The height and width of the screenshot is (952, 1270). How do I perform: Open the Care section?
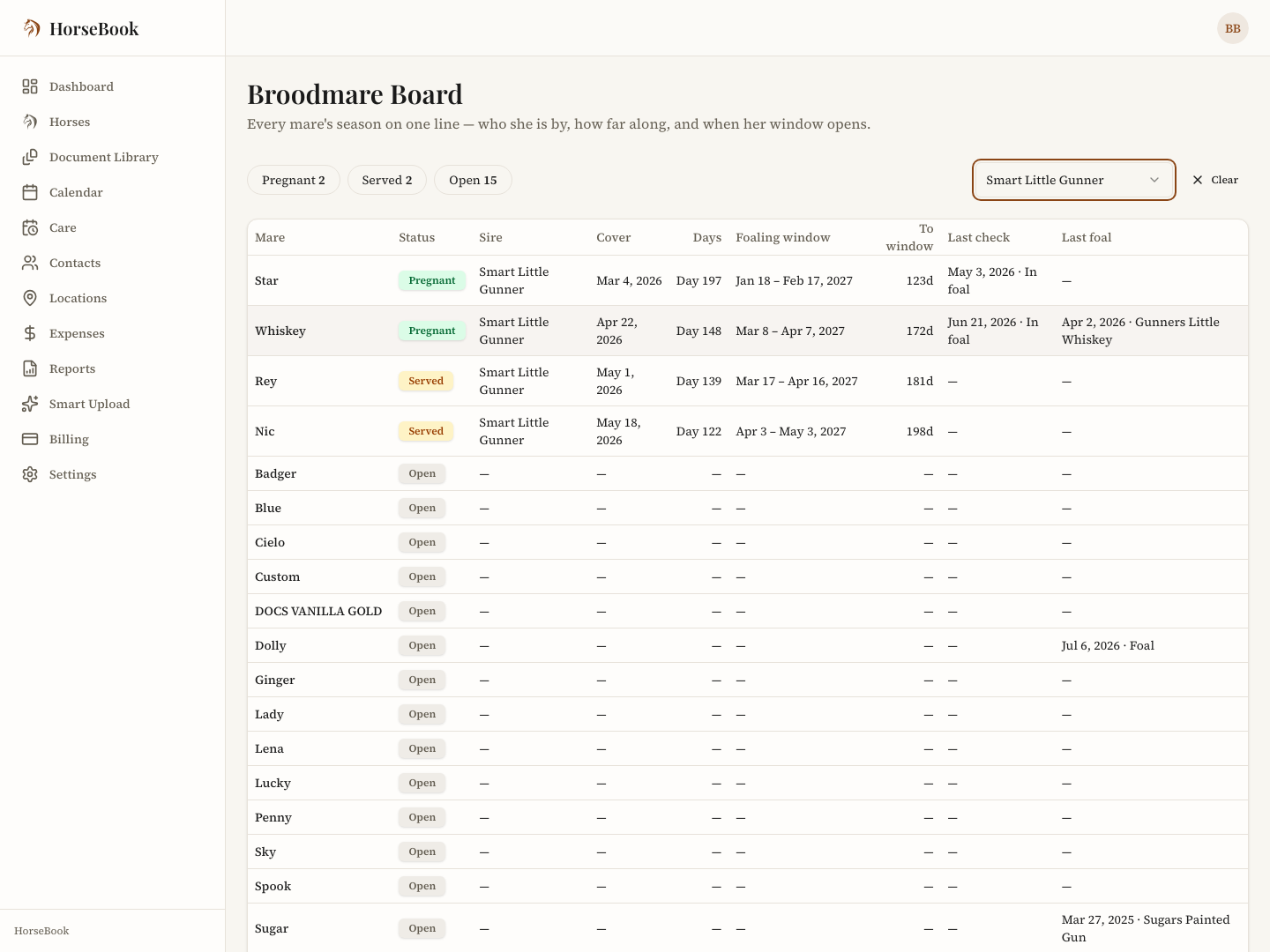(113, 227)
